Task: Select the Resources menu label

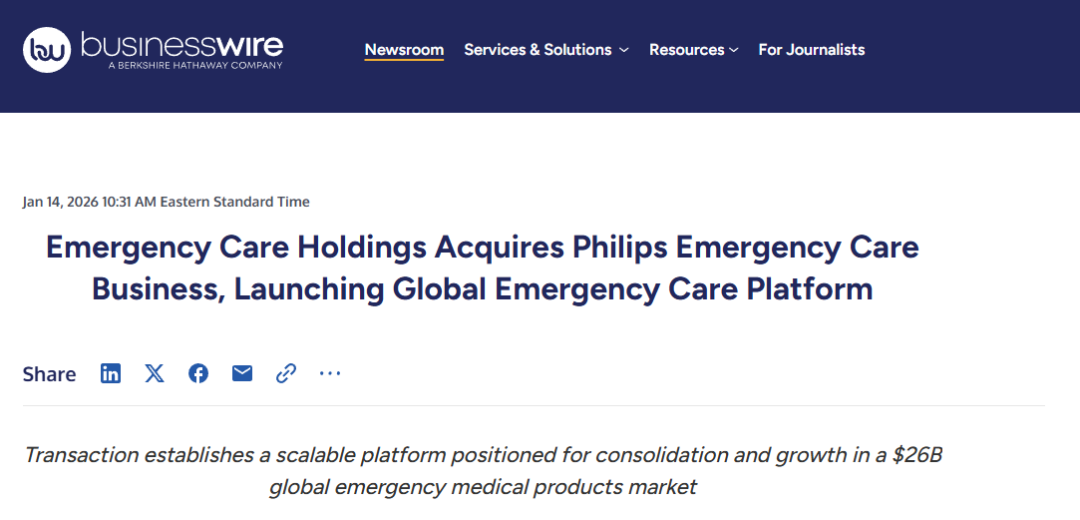Action: 686,49
